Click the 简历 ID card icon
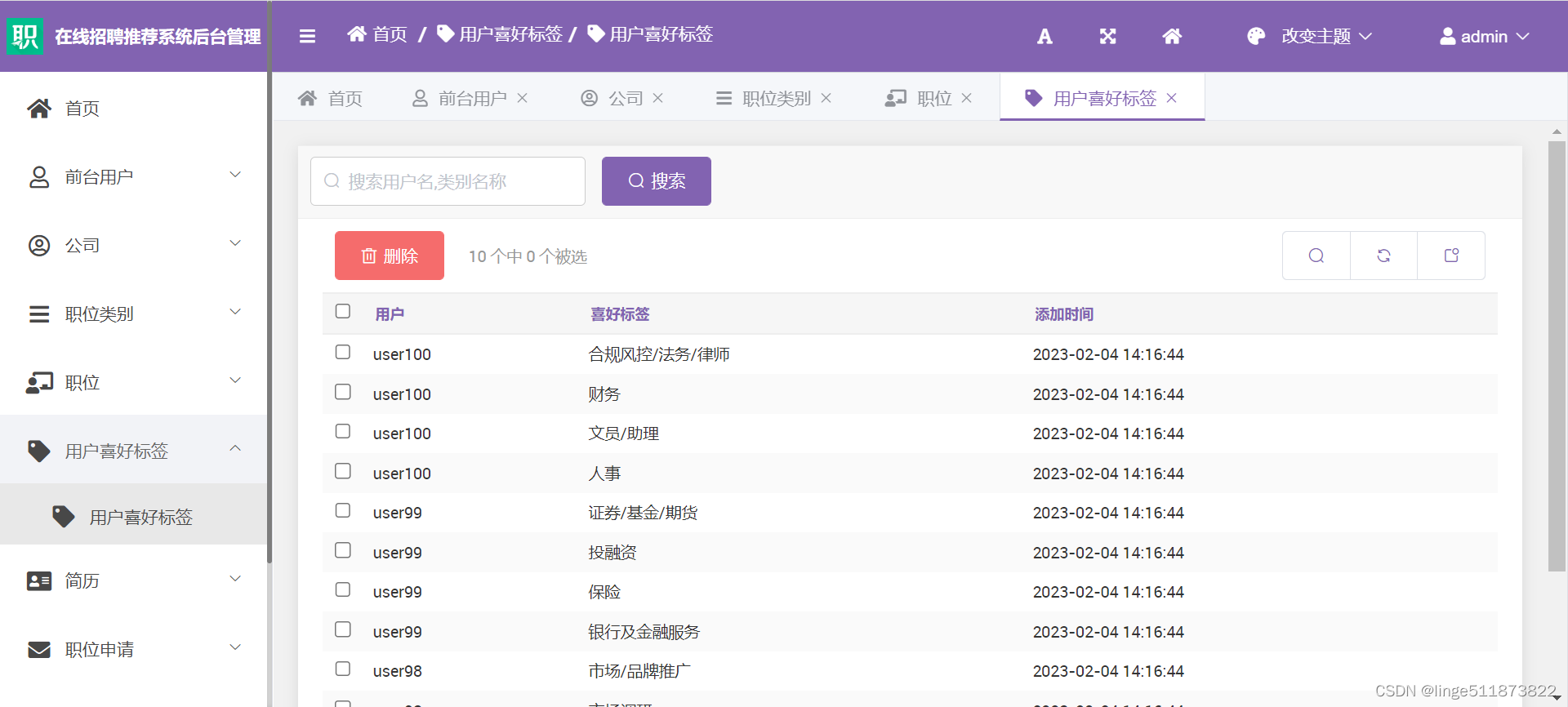This screenshot has width=1568, height=707. (39, 580)
